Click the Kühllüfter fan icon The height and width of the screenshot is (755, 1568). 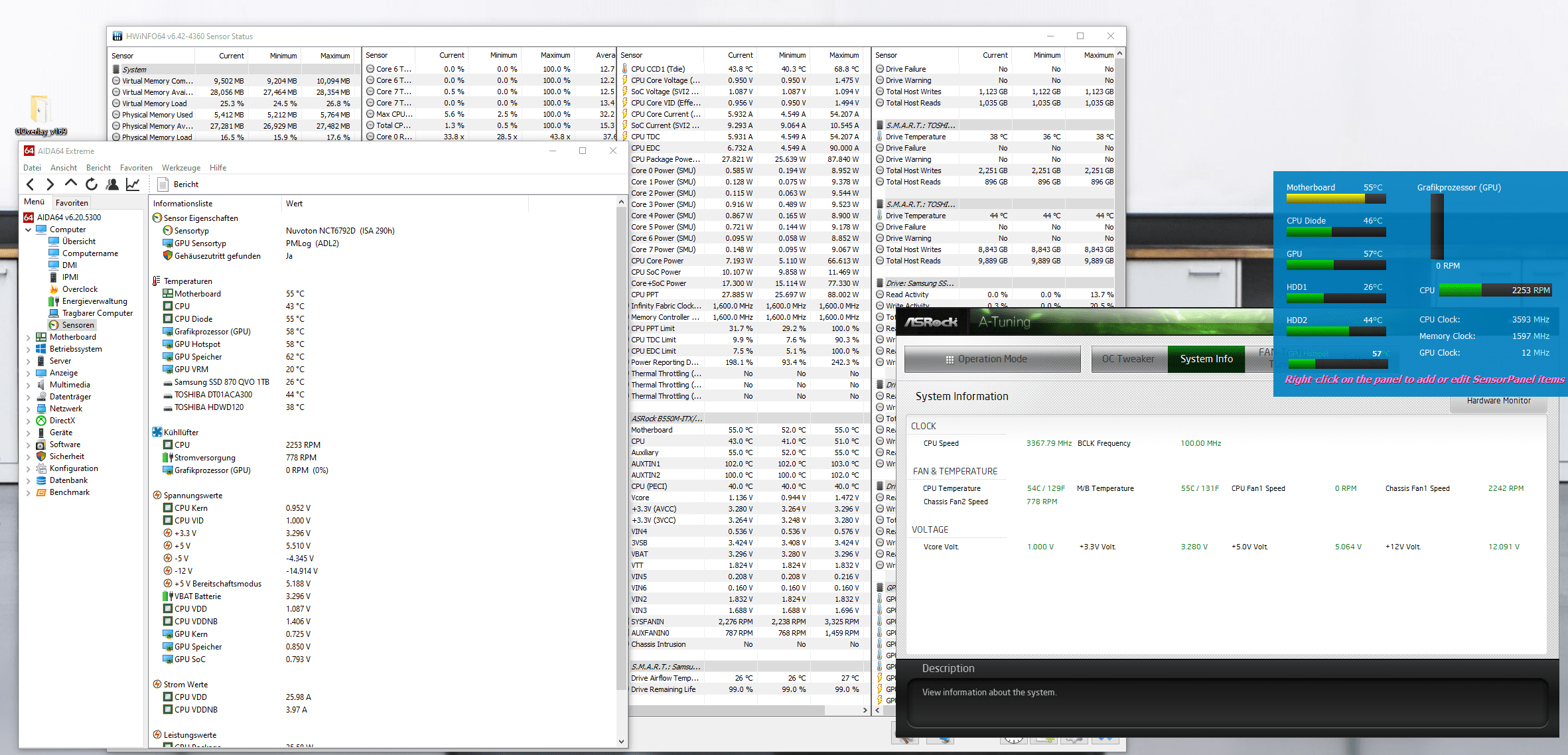157,432
